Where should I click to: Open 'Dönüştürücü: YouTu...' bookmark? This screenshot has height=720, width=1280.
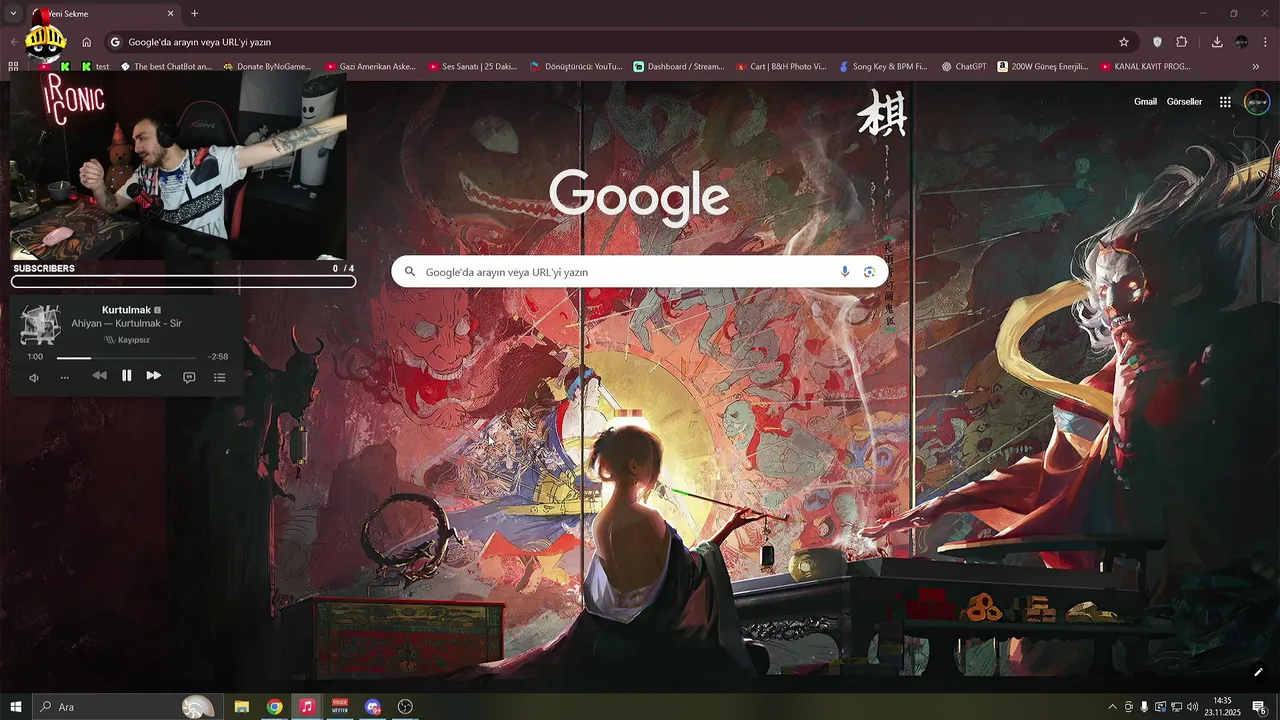pyautogui.click(x=576, y=67)
